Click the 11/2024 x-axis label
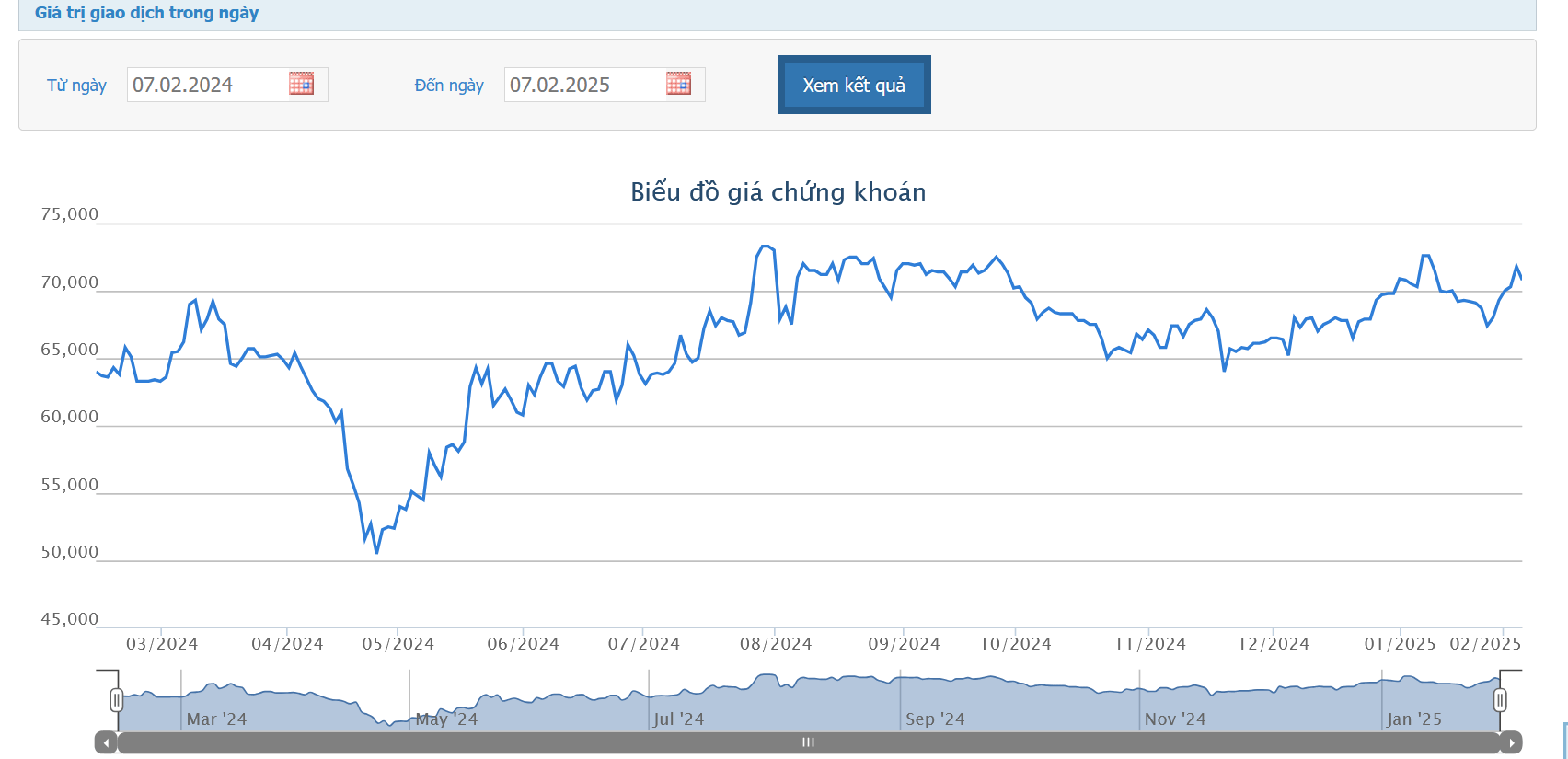This screenshot has height=759, width=1568. (x=1150, y=644)
